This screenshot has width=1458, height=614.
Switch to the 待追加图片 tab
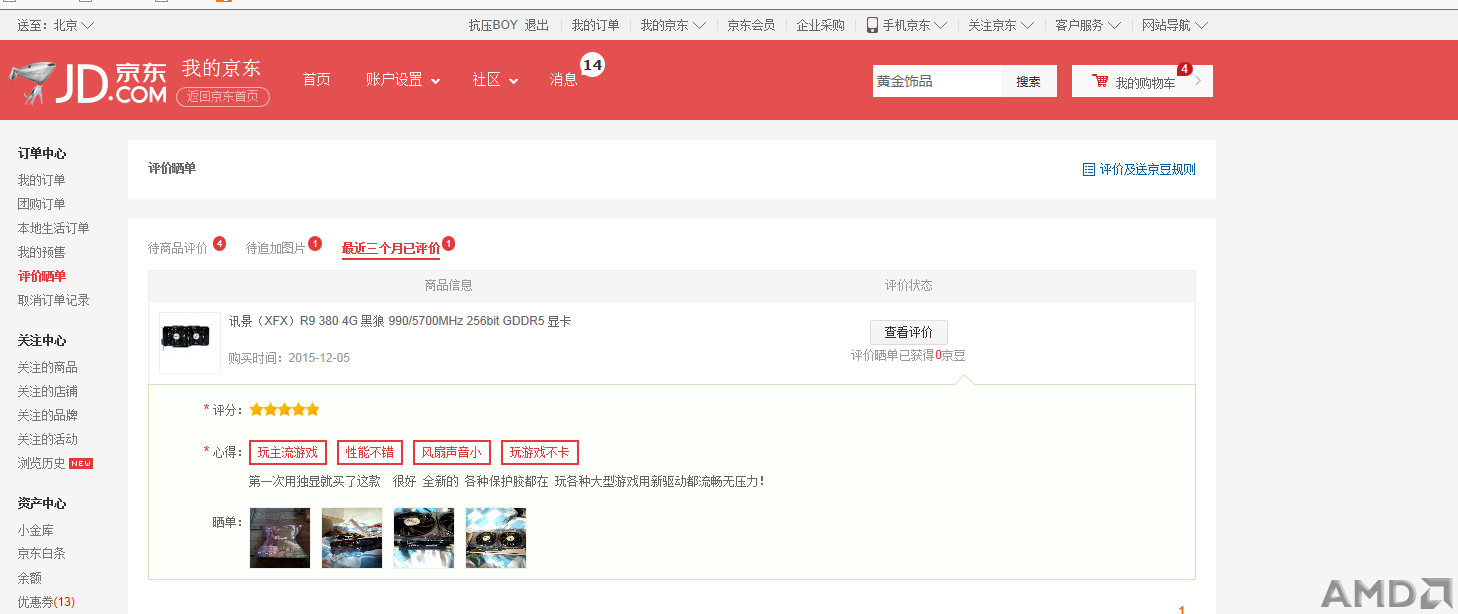tap(276, 248)
